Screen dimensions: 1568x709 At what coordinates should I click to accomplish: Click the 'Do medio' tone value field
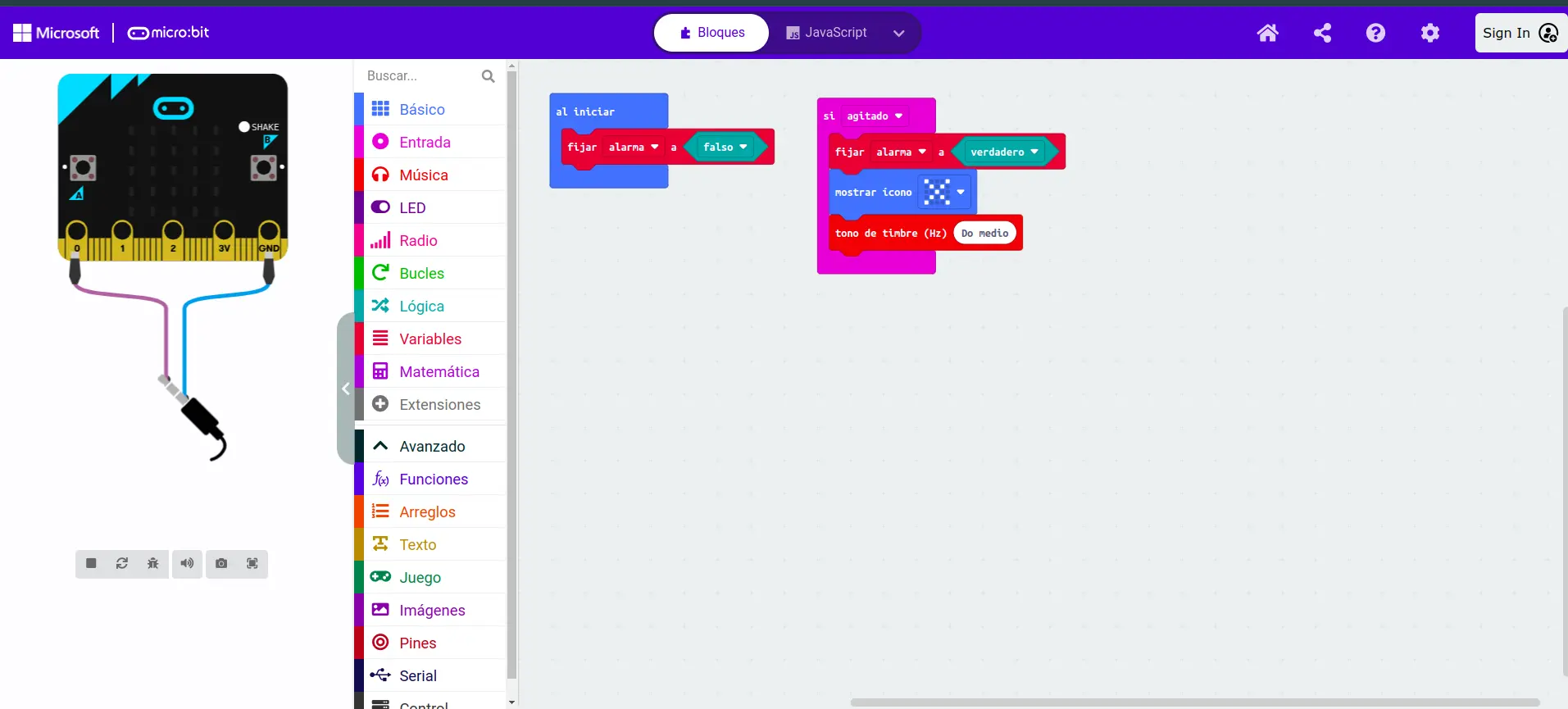pos(984,234)
